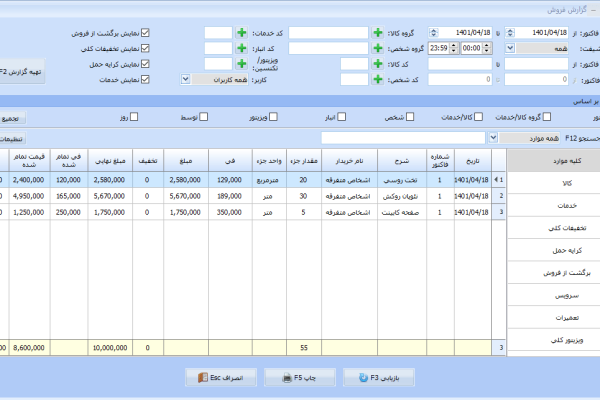This screenshot has height=400, width=600.
Task: Select the برگشت از فروش category tab
Action: (554, 273)
